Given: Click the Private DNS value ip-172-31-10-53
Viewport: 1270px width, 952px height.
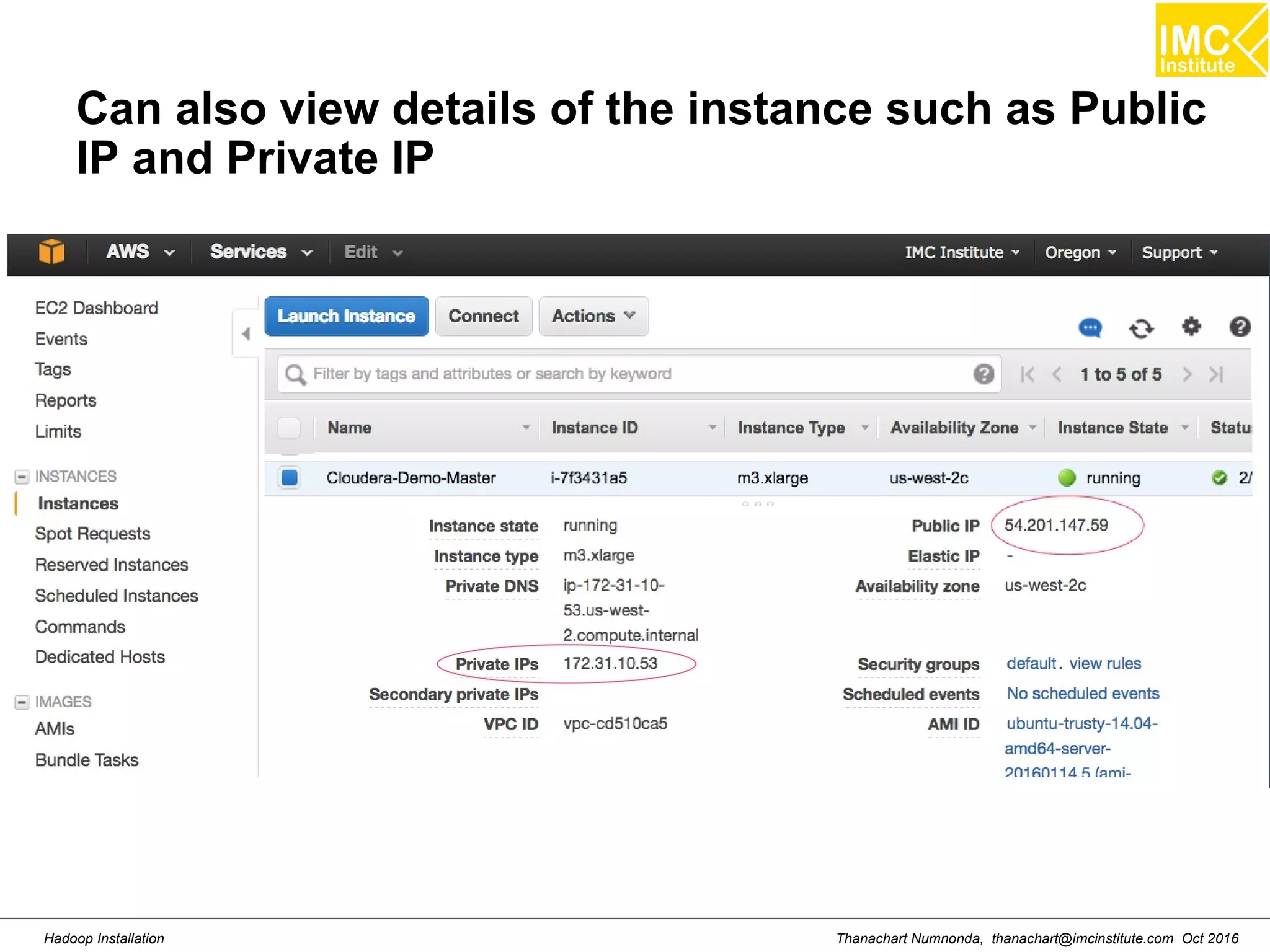Looking at the screenshot, I should (631, 610).
